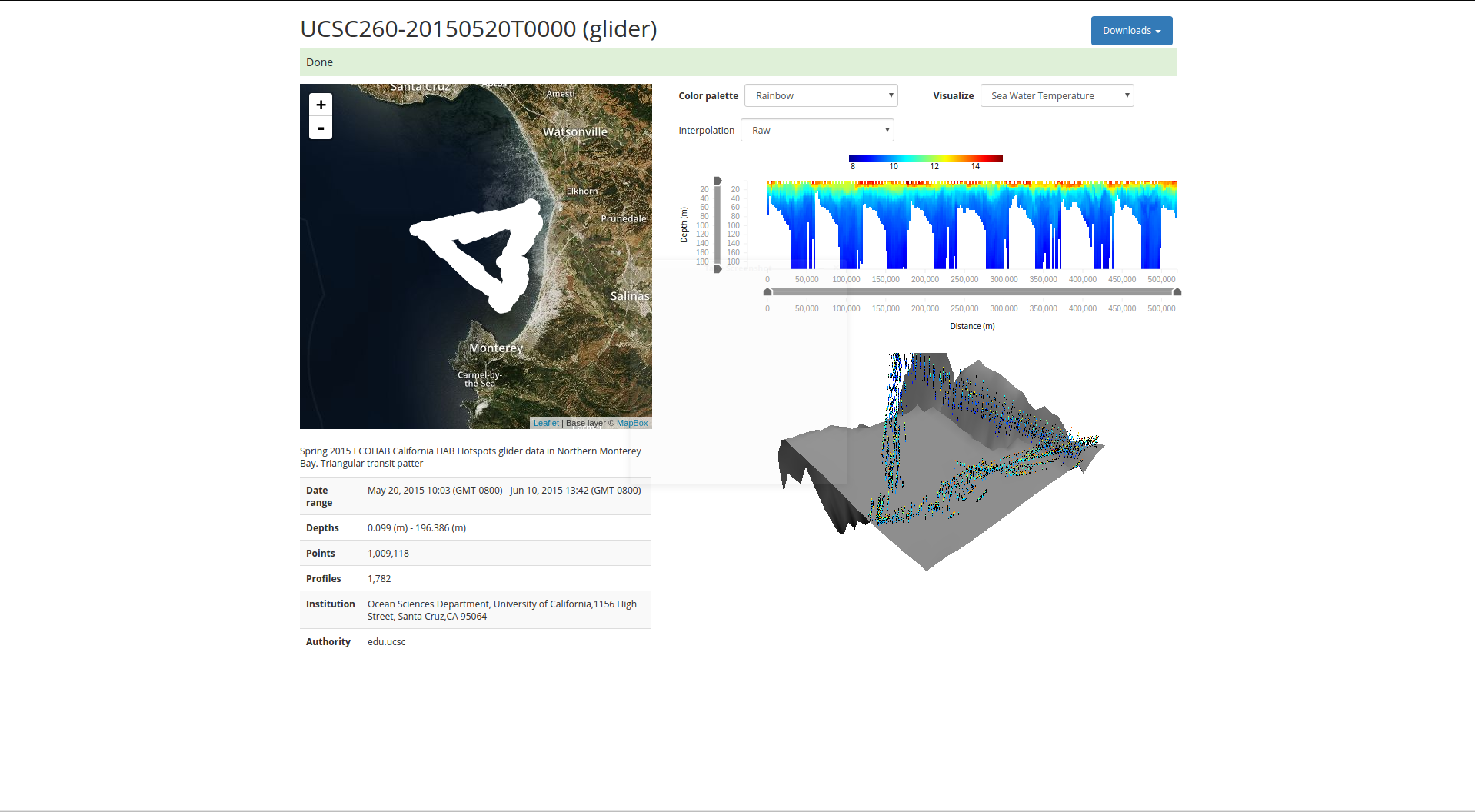Click the Salinas label on the map

(x=630, y=296)
